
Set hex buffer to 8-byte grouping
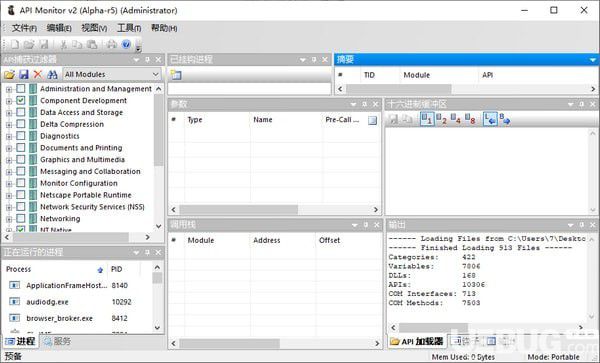pos(470,119)
